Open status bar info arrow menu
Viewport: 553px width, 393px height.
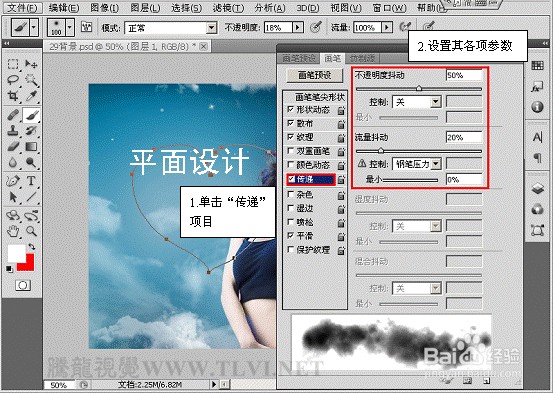point(214,384)
